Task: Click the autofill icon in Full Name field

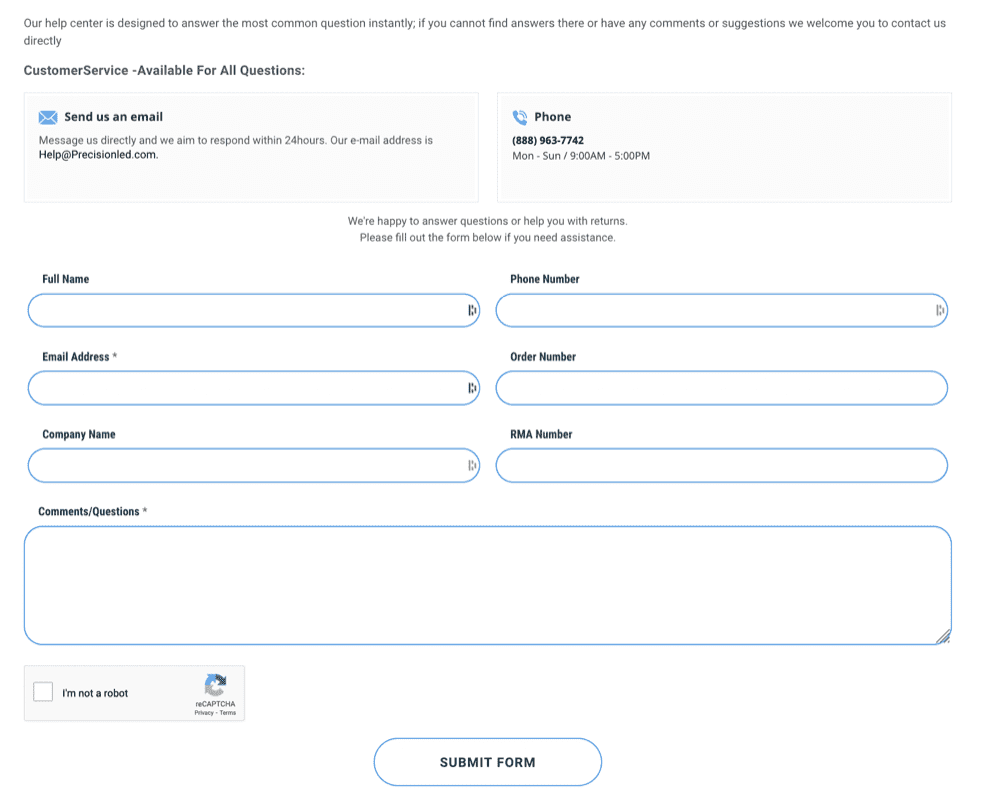Action: [x=472, y=311]
